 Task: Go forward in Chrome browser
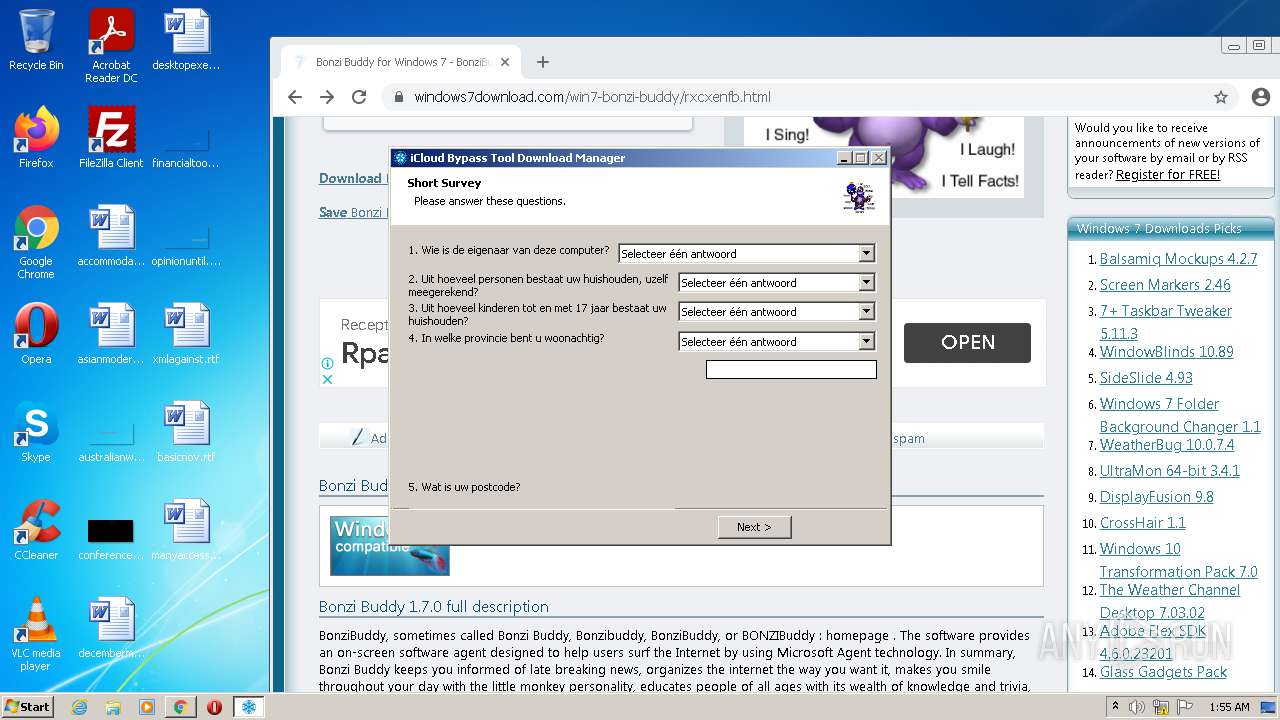pos(327,97)
